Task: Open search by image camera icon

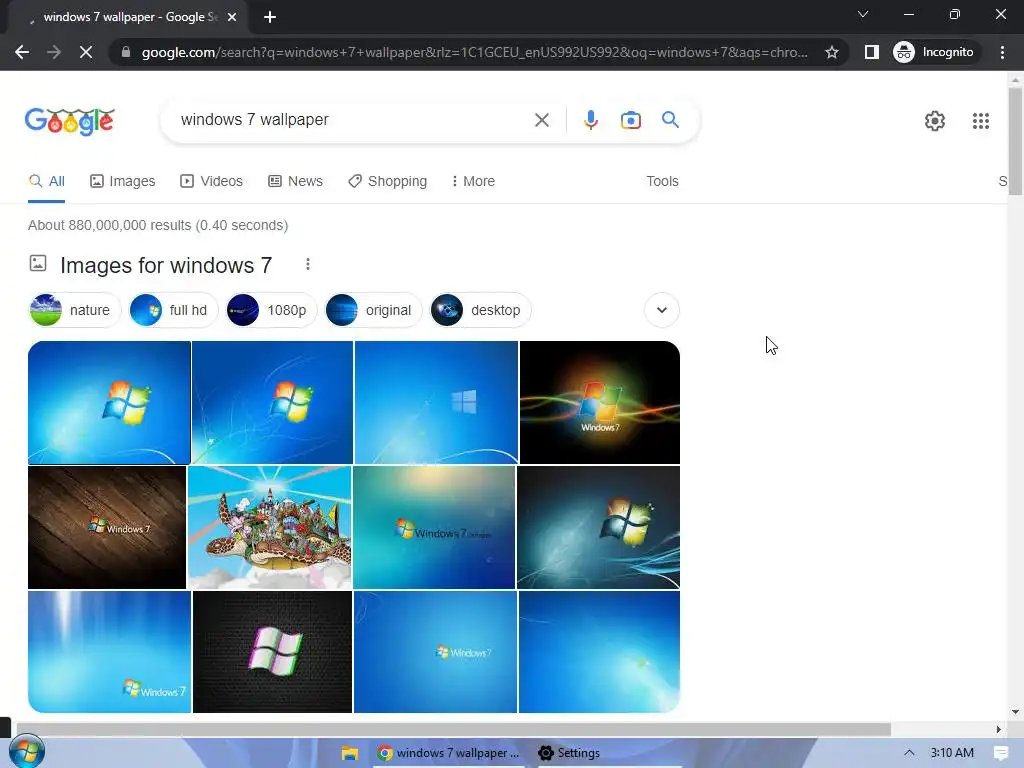Action: (x=631, y=120)
